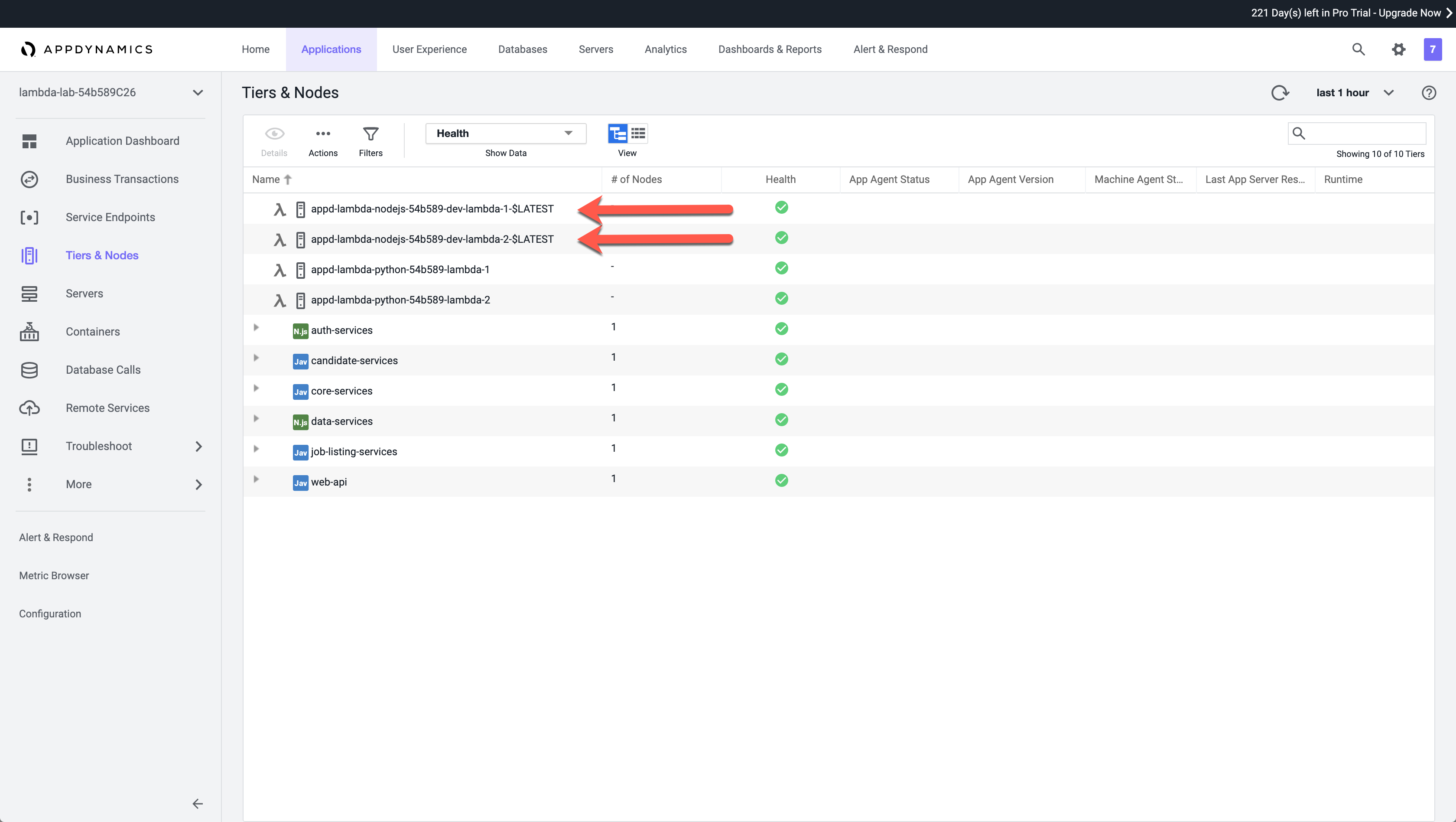Click the Metric Browser link
This screenshot has width=1456, height=822.
54,575
